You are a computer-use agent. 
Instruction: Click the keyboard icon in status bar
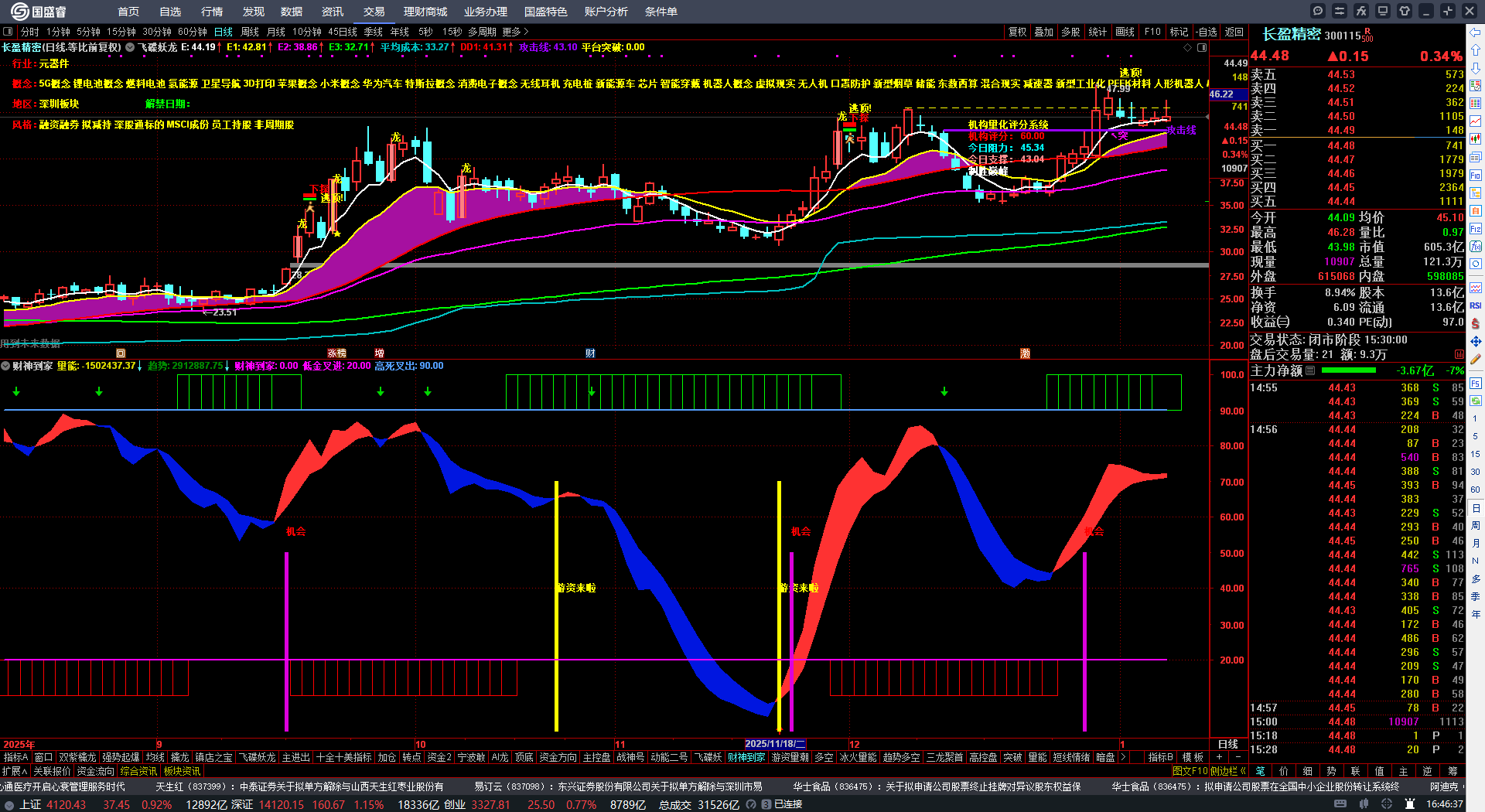(1340, 804)
